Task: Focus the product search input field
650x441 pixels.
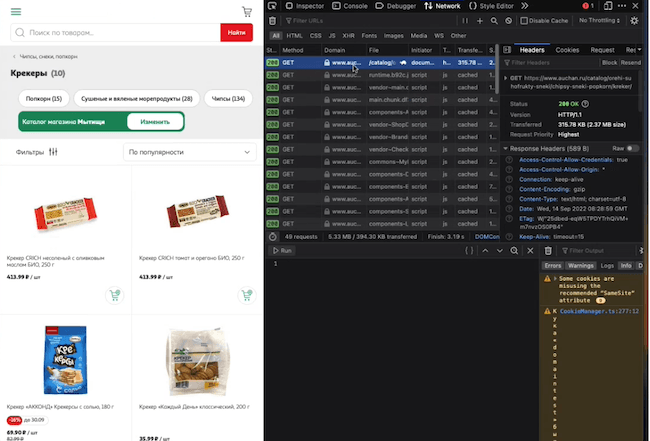Action: pos(116,32)
